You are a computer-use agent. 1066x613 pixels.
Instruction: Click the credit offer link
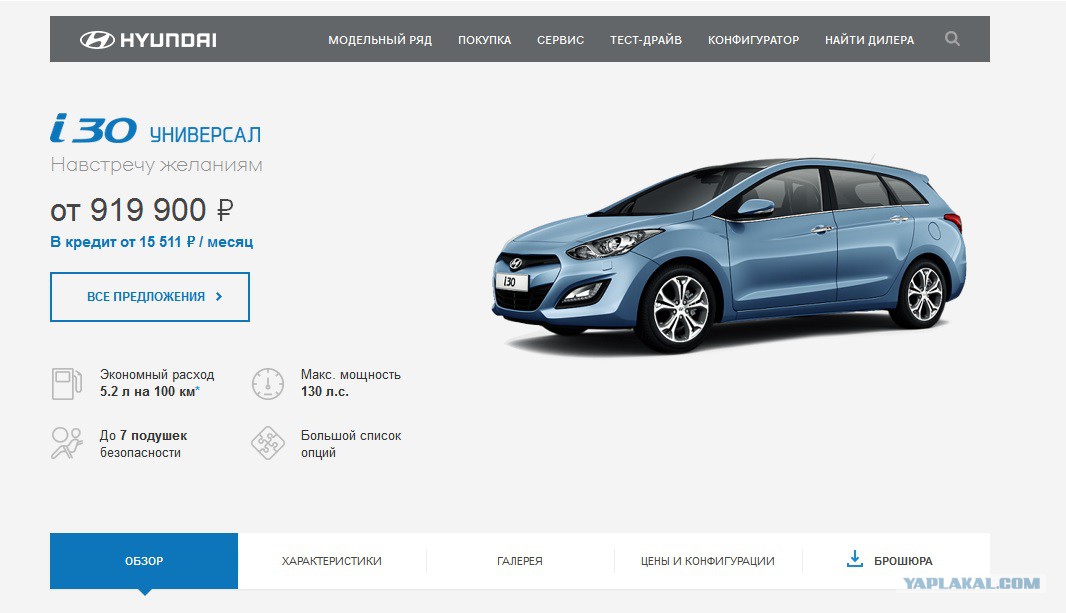point(152,242)
